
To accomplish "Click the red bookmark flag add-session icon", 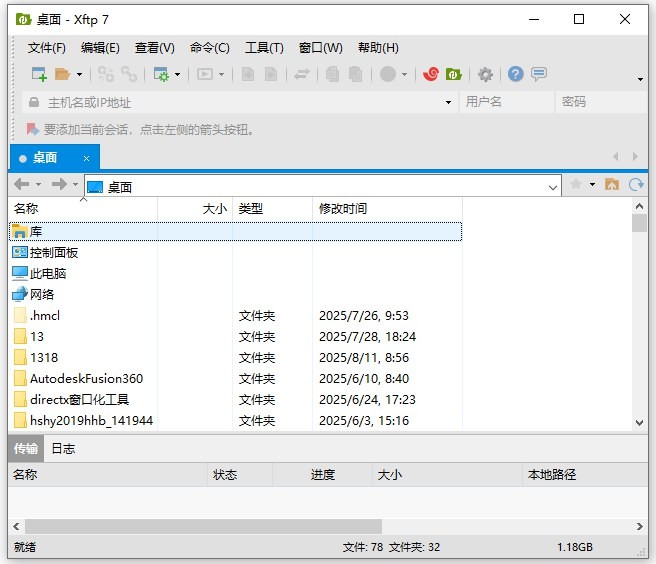I will (33, 129).
